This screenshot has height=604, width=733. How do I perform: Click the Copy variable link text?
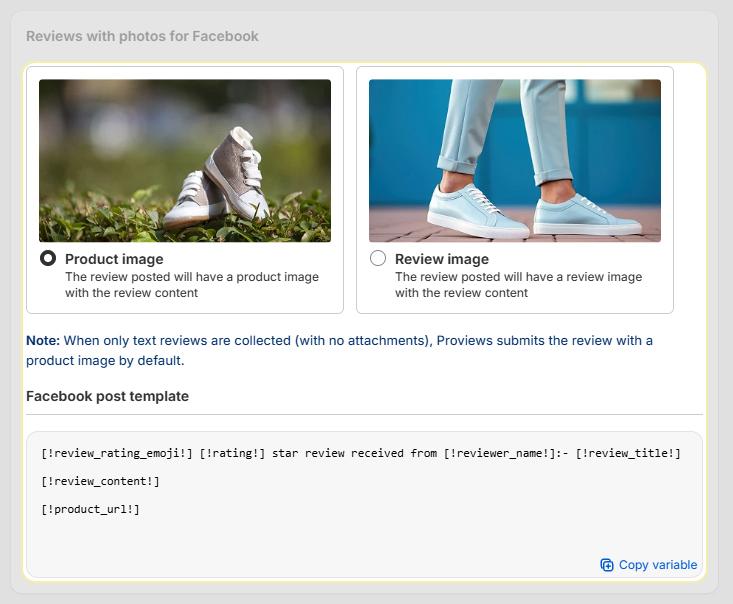(658, 565)
